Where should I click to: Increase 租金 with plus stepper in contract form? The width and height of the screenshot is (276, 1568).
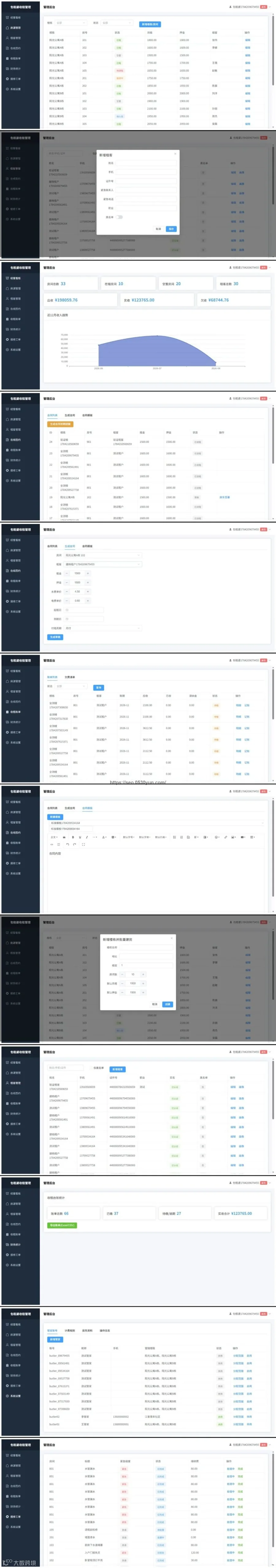88,573
